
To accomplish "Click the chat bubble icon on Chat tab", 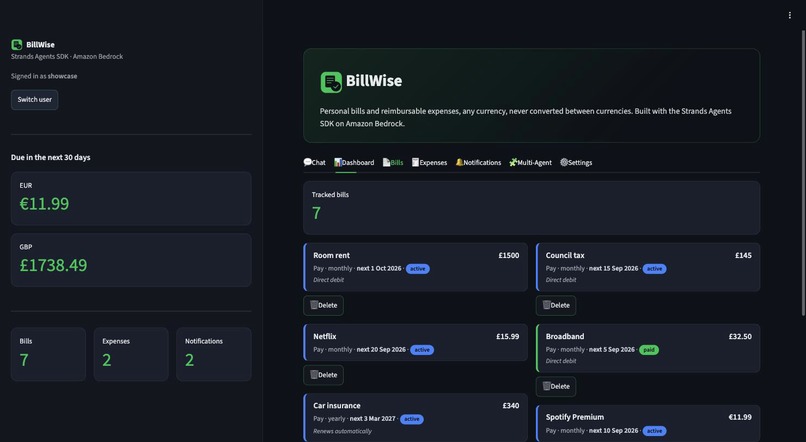I will click(307, 162).
